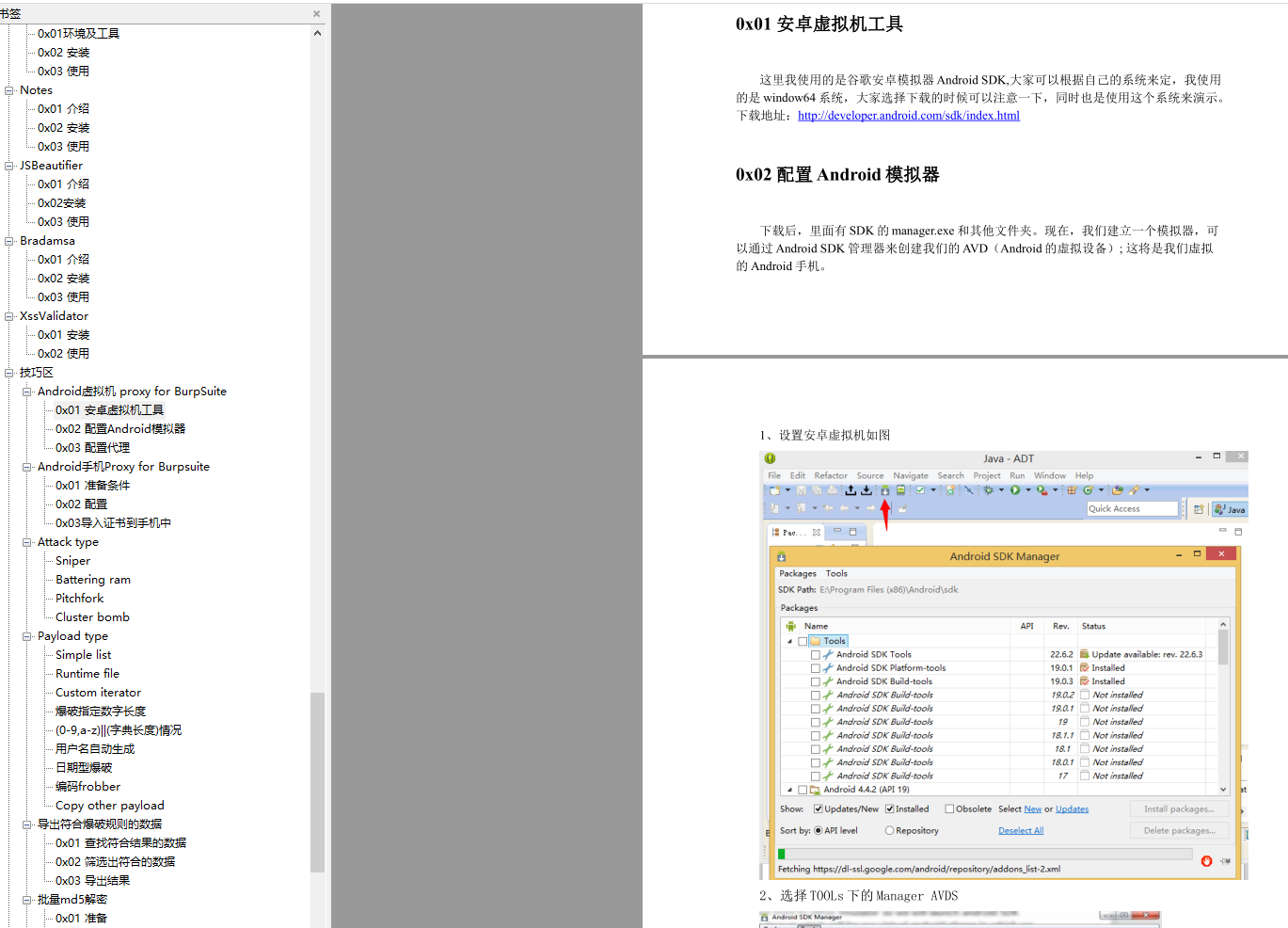Click the SDK Manager fetching progress bar
1288x928 pixels.
tap(984, 854)
